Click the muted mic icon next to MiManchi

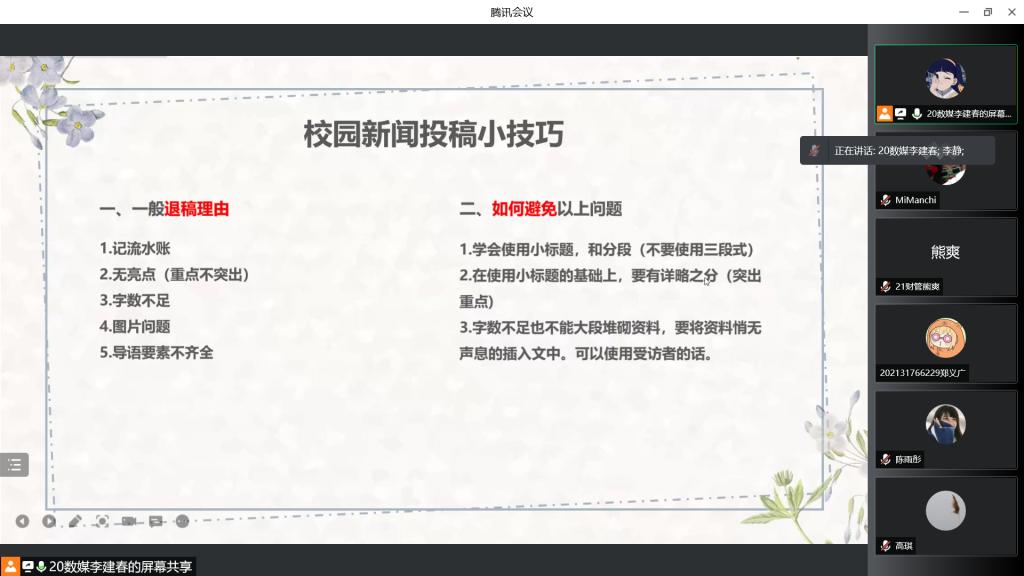[885, 200]
